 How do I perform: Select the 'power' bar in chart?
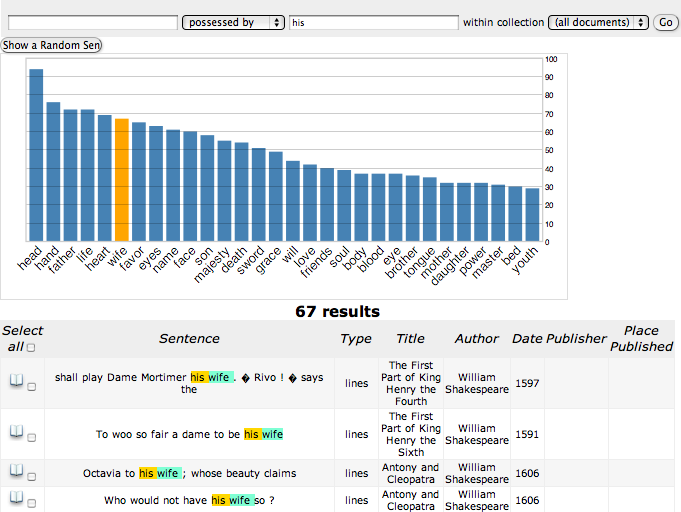(481, 212)
